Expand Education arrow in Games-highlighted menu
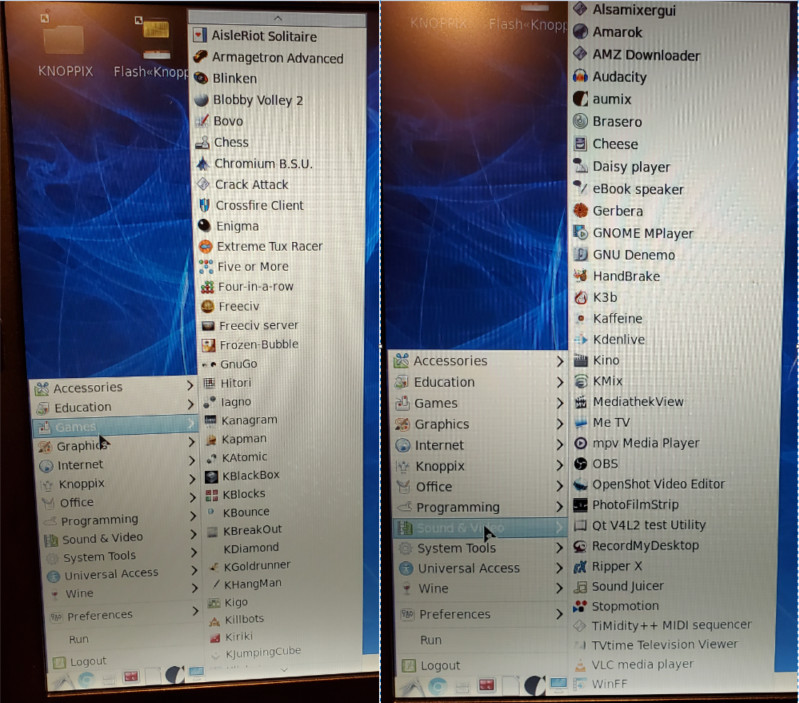The image size is (799, 703). 191,404
